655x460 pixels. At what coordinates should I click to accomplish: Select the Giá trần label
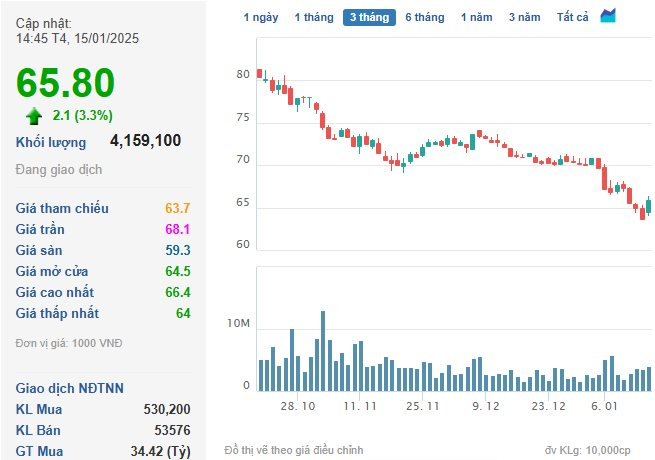pyautogui.click(x=40, y=229)
